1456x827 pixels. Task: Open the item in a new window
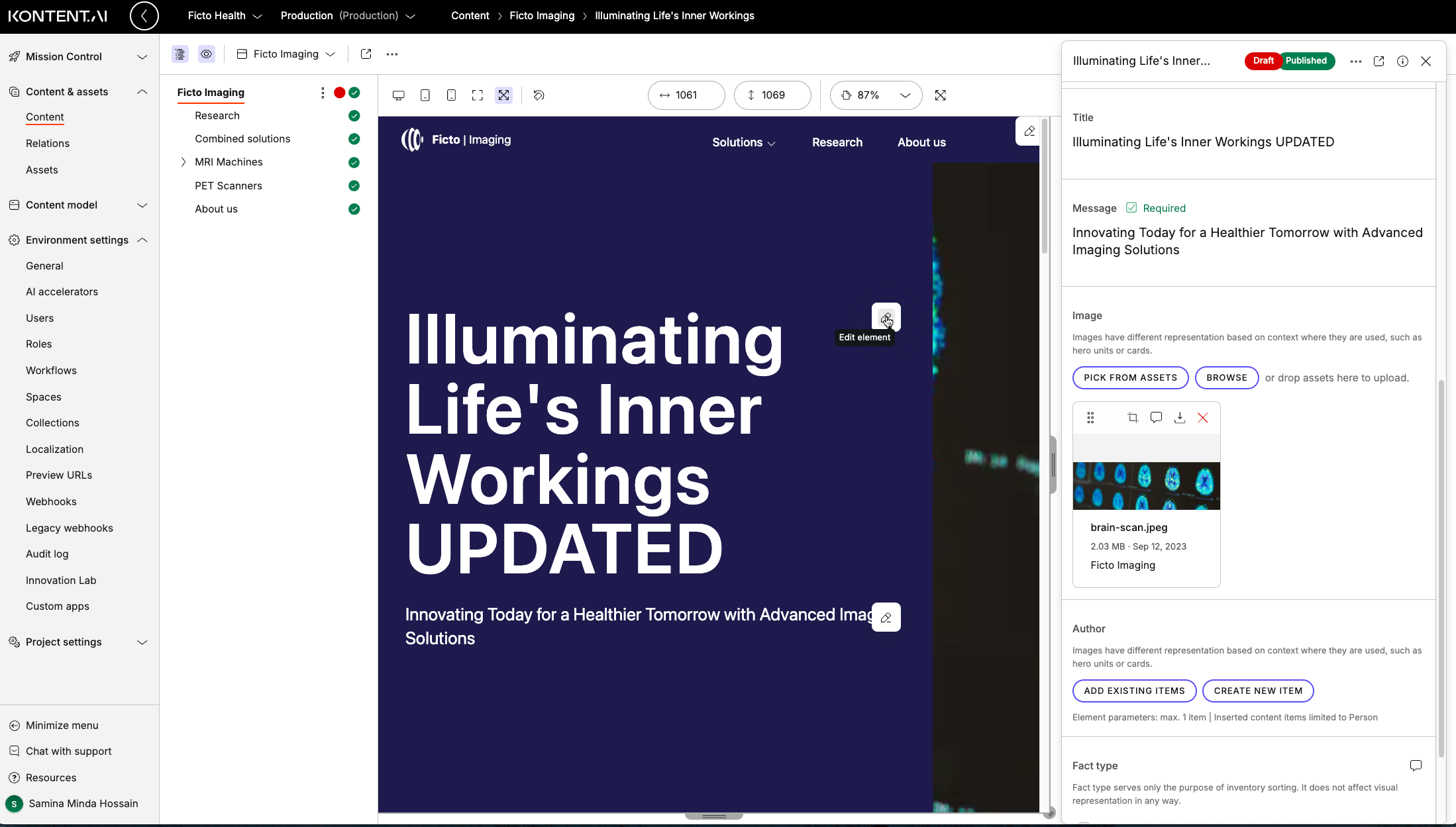tap(1378, 61)
